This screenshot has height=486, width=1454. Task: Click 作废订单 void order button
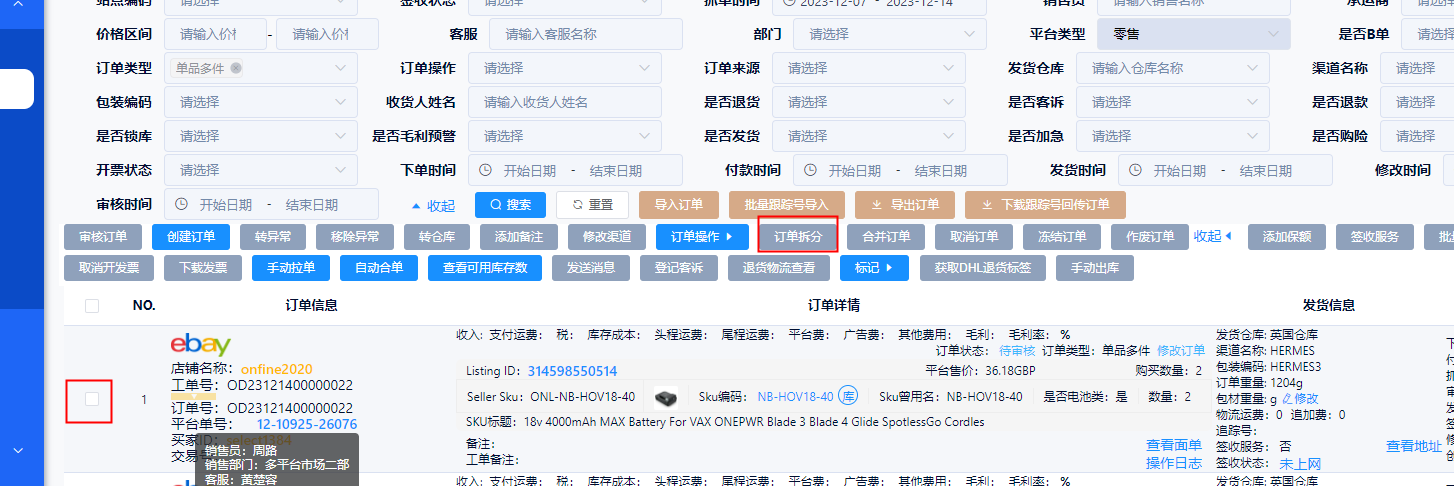coord(1150,238)
